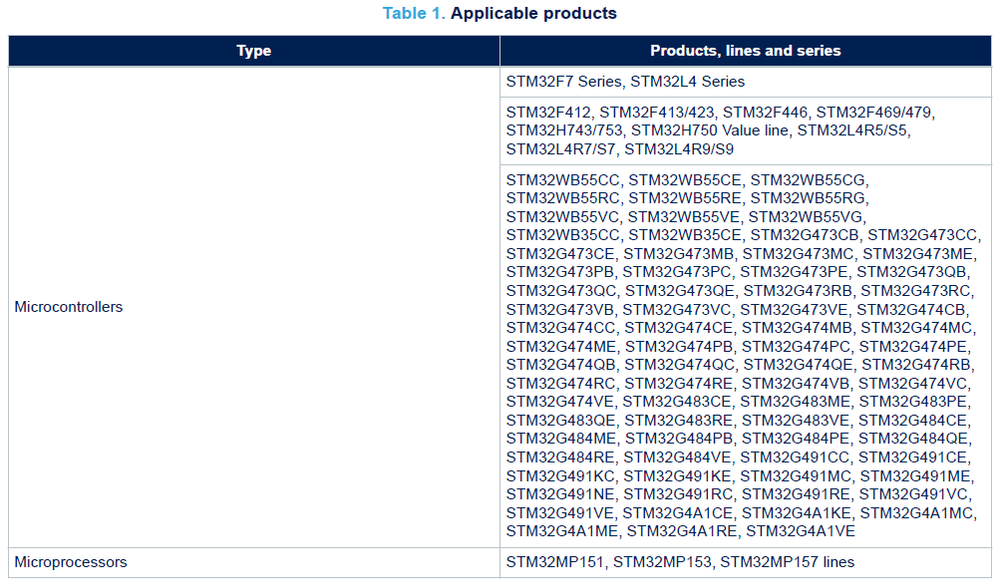Click 'STM32G473QB' in the product list

[911, 272]
